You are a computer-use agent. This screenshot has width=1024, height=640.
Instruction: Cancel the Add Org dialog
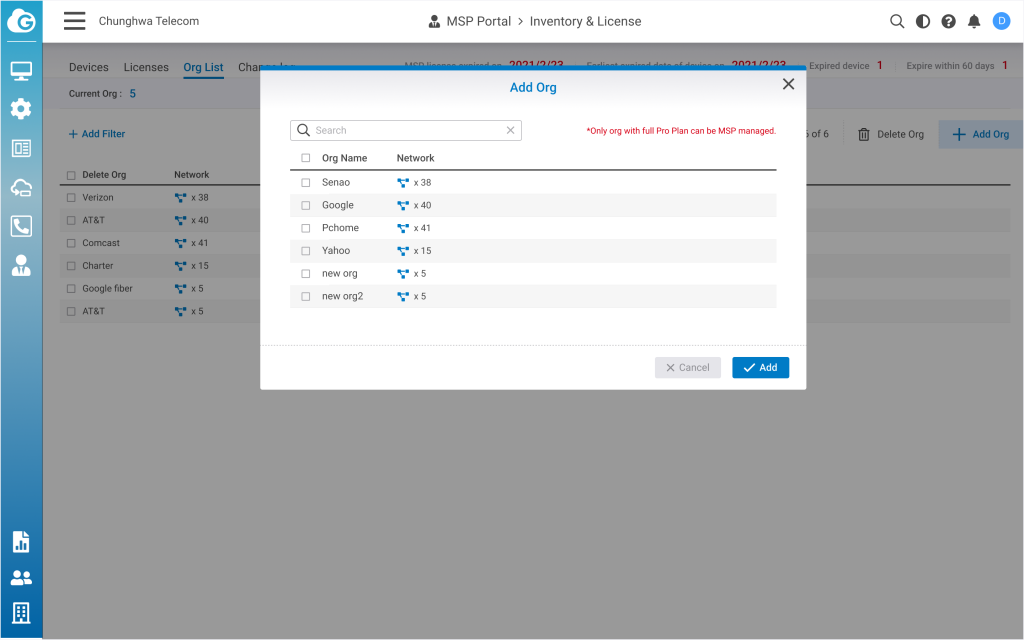[x=687, y=367]
